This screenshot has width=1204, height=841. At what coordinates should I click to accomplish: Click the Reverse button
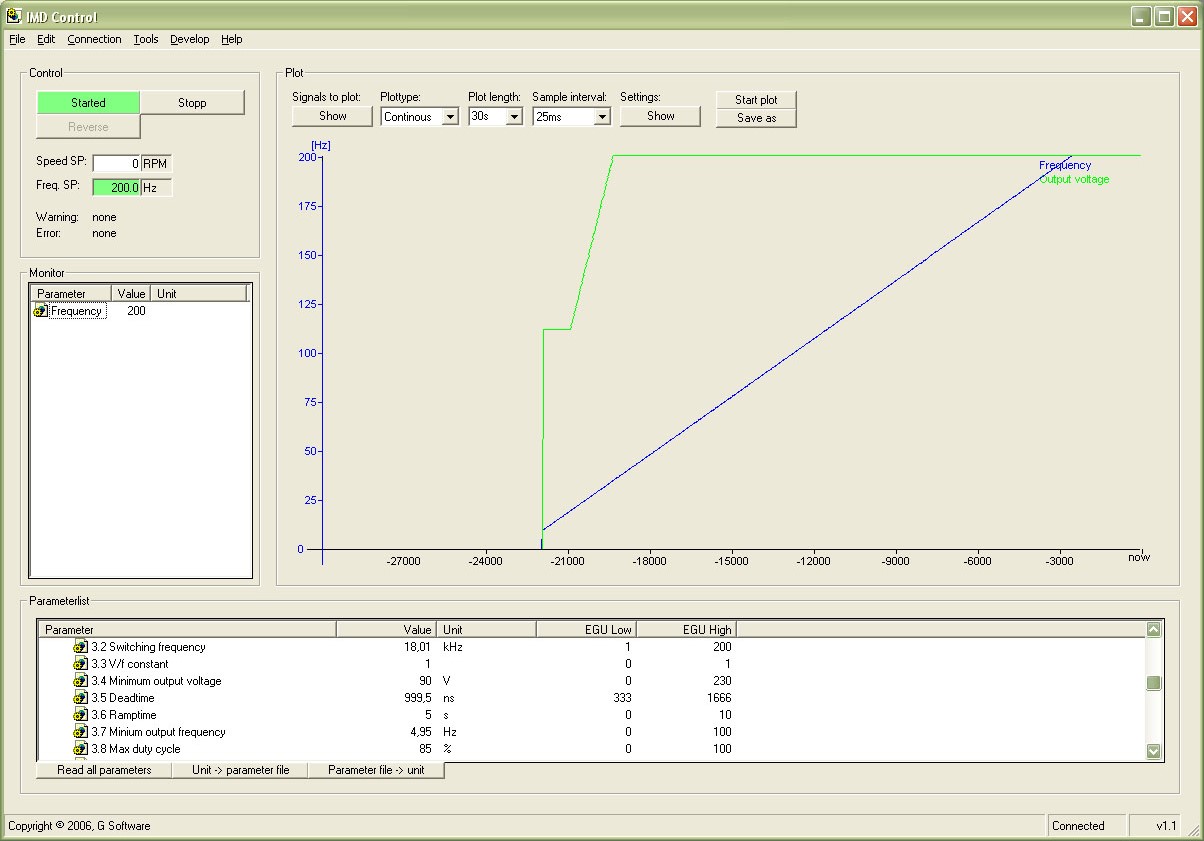pyautogui.click(x=88, y=127)
